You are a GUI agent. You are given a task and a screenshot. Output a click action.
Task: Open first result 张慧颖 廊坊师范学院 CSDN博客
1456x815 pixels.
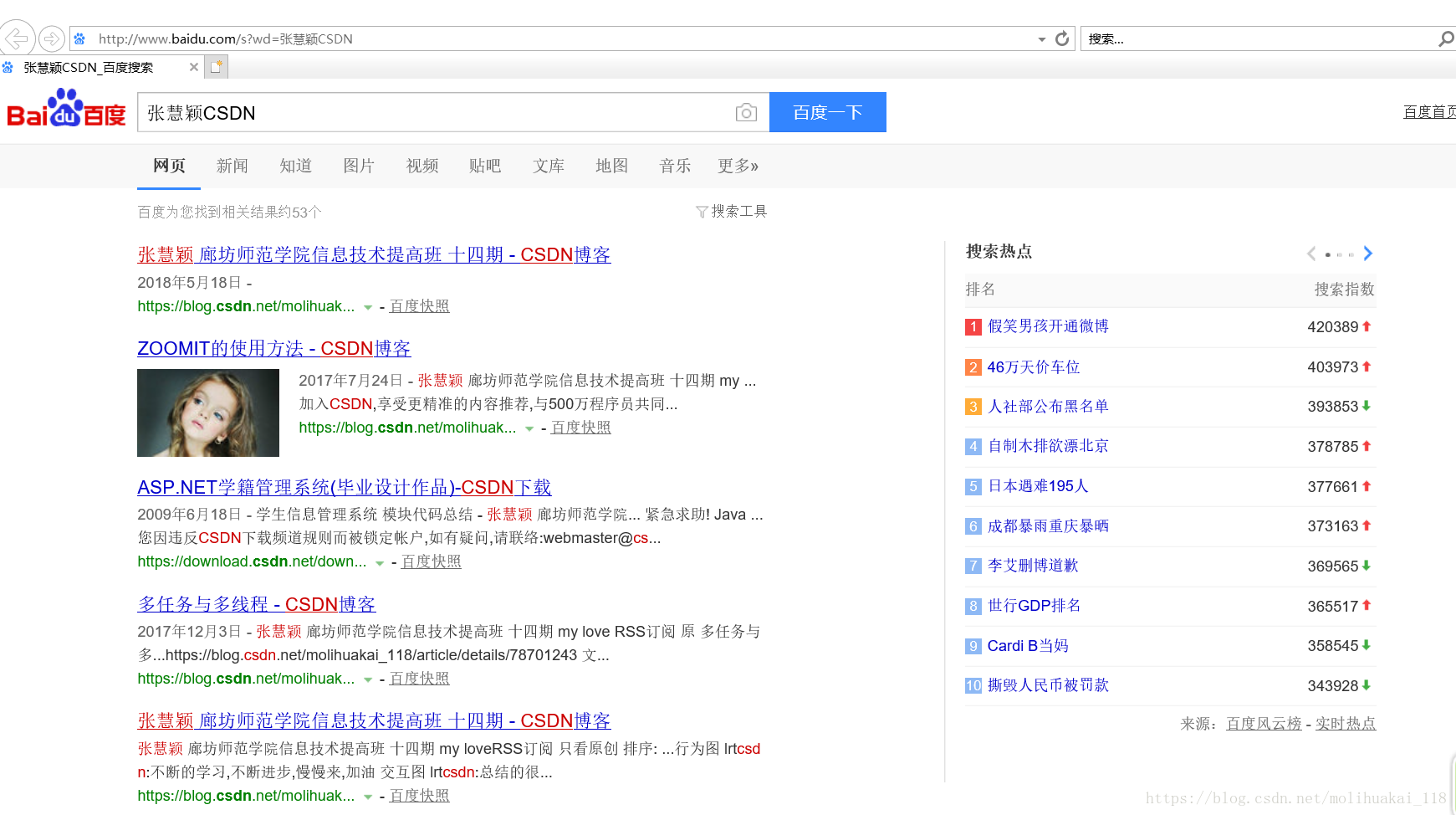click(x=374, y=254)
